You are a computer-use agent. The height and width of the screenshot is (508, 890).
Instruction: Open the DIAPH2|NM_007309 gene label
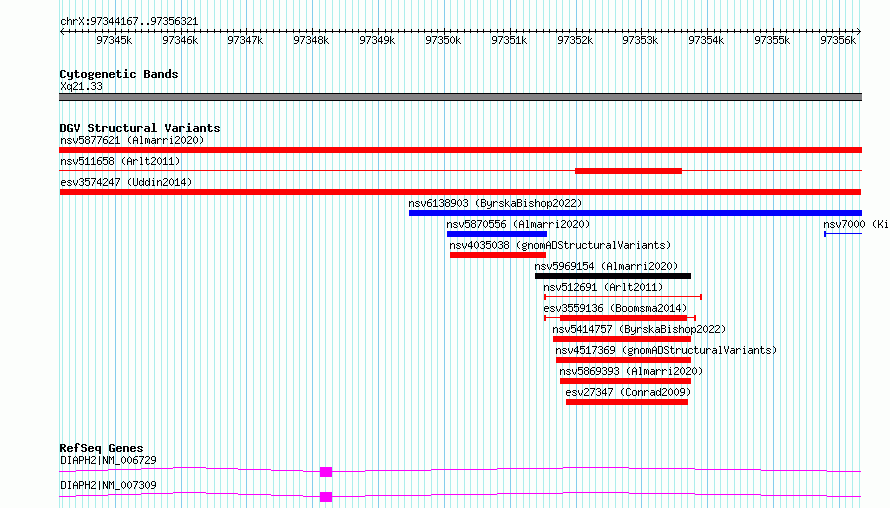pos(108,485)
